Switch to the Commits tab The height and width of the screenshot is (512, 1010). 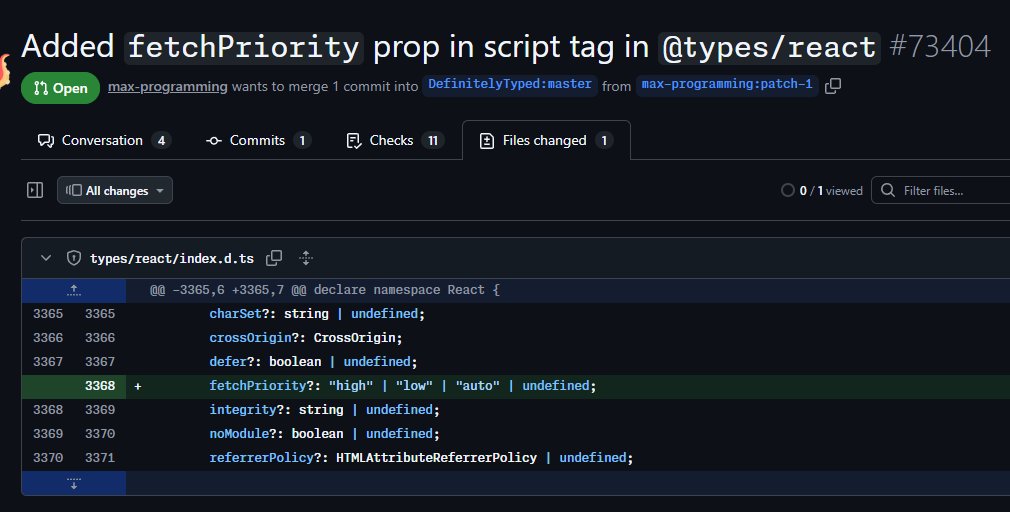(x=258, y=140)
